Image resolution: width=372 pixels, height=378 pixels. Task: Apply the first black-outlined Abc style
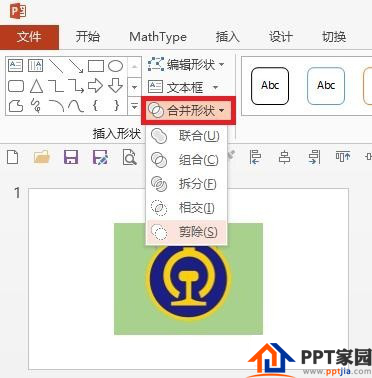click(x=270, y=86)
